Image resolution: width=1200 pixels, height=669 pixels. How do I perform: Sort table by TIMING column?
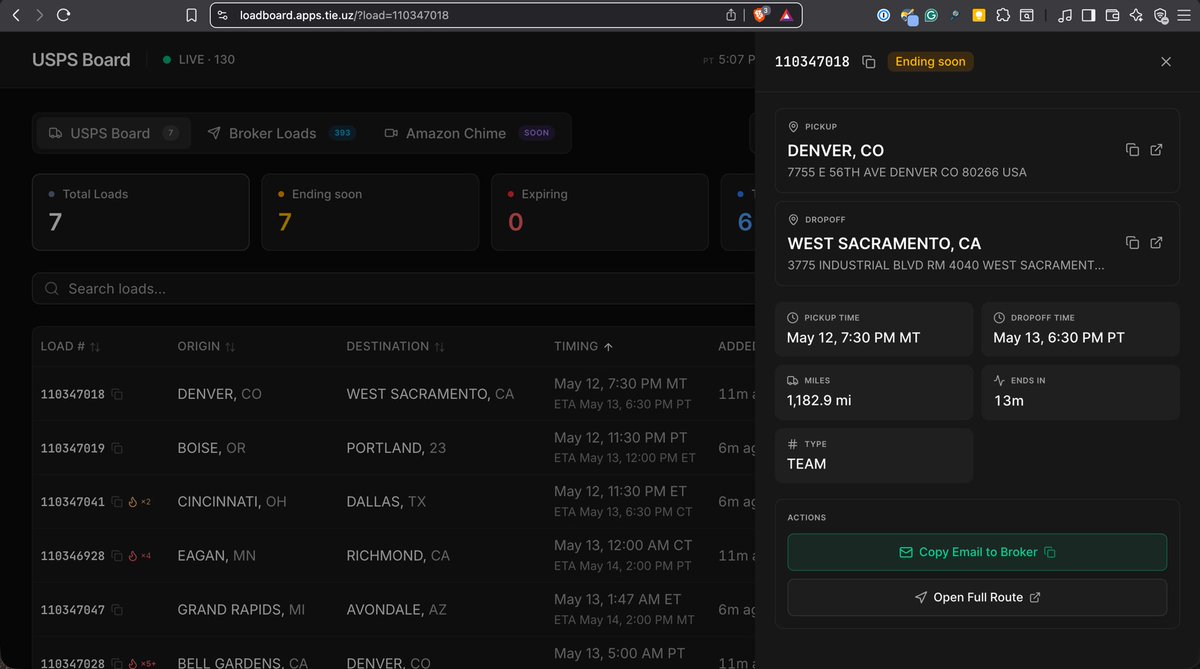point(584,346)
